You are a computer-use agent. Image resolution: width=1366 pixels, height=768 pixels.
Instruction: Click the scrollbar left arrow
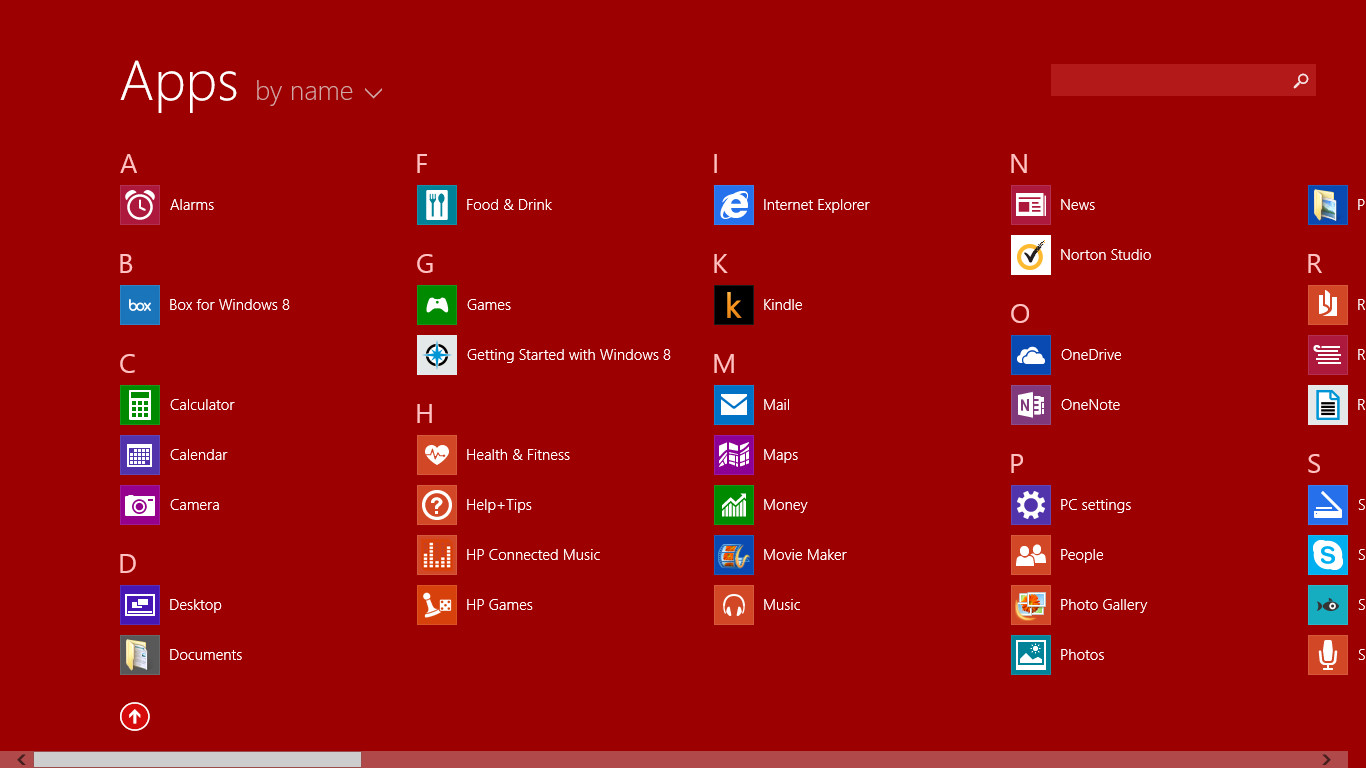[x=22, y=760]
